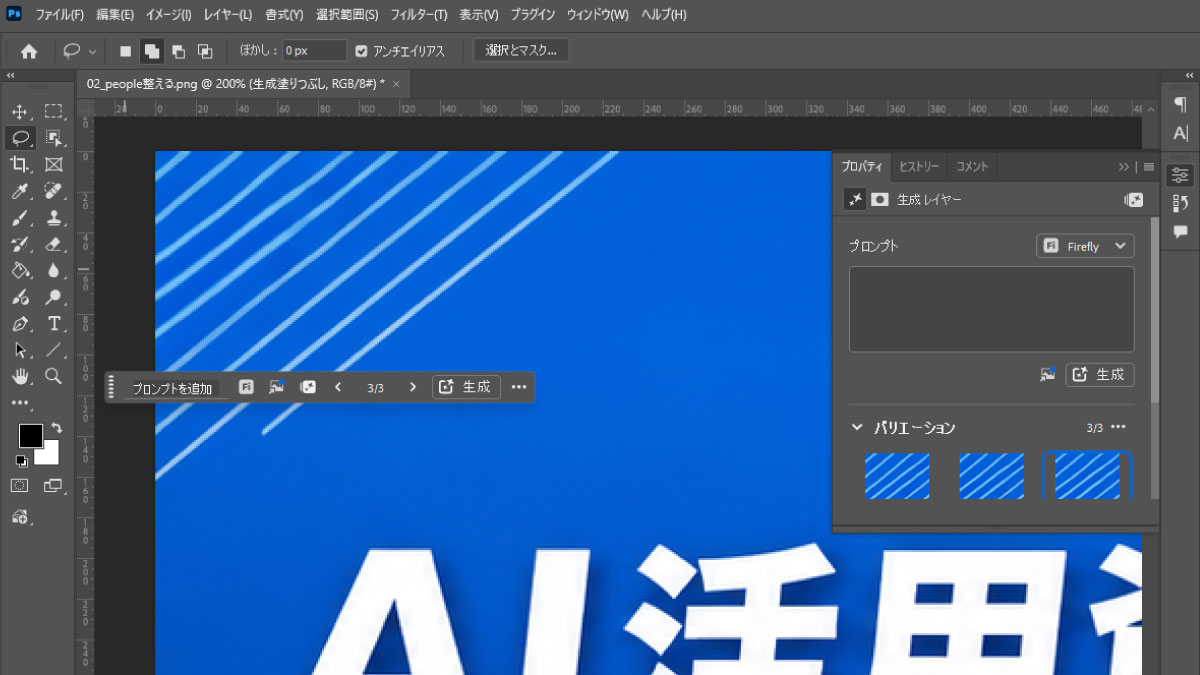Select the History Brush tool

(x=20, y=244)
